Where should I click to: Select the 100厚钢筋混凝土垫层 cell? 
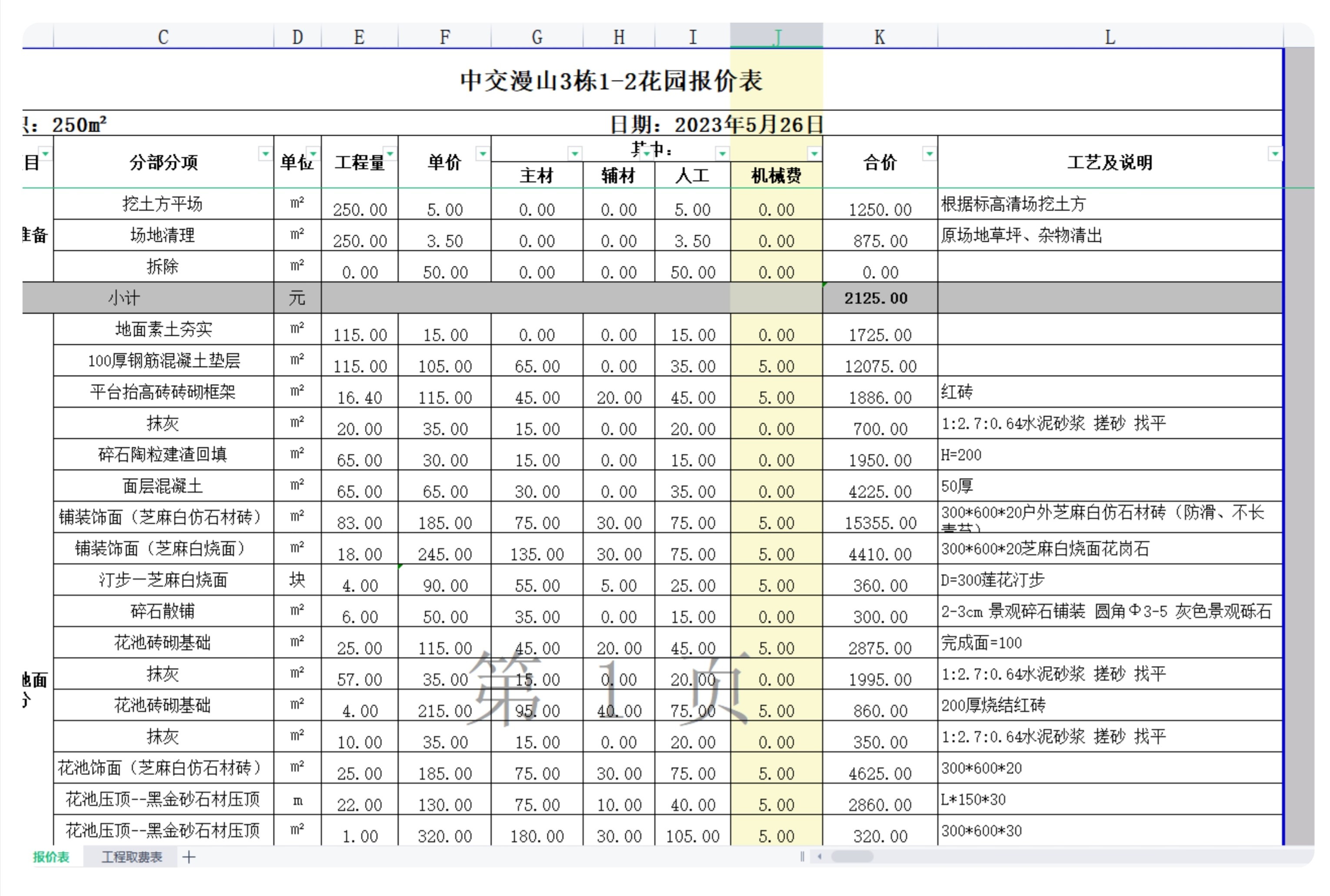point(163,360)
